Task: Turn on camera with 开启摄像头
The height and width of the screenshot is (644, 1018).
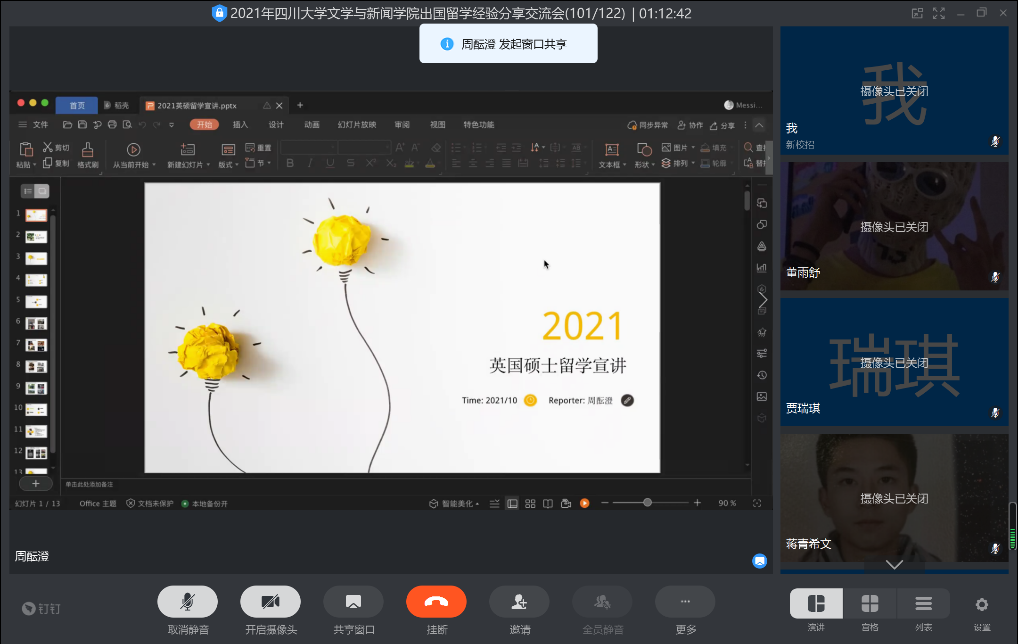Action: tap(270, 601)
